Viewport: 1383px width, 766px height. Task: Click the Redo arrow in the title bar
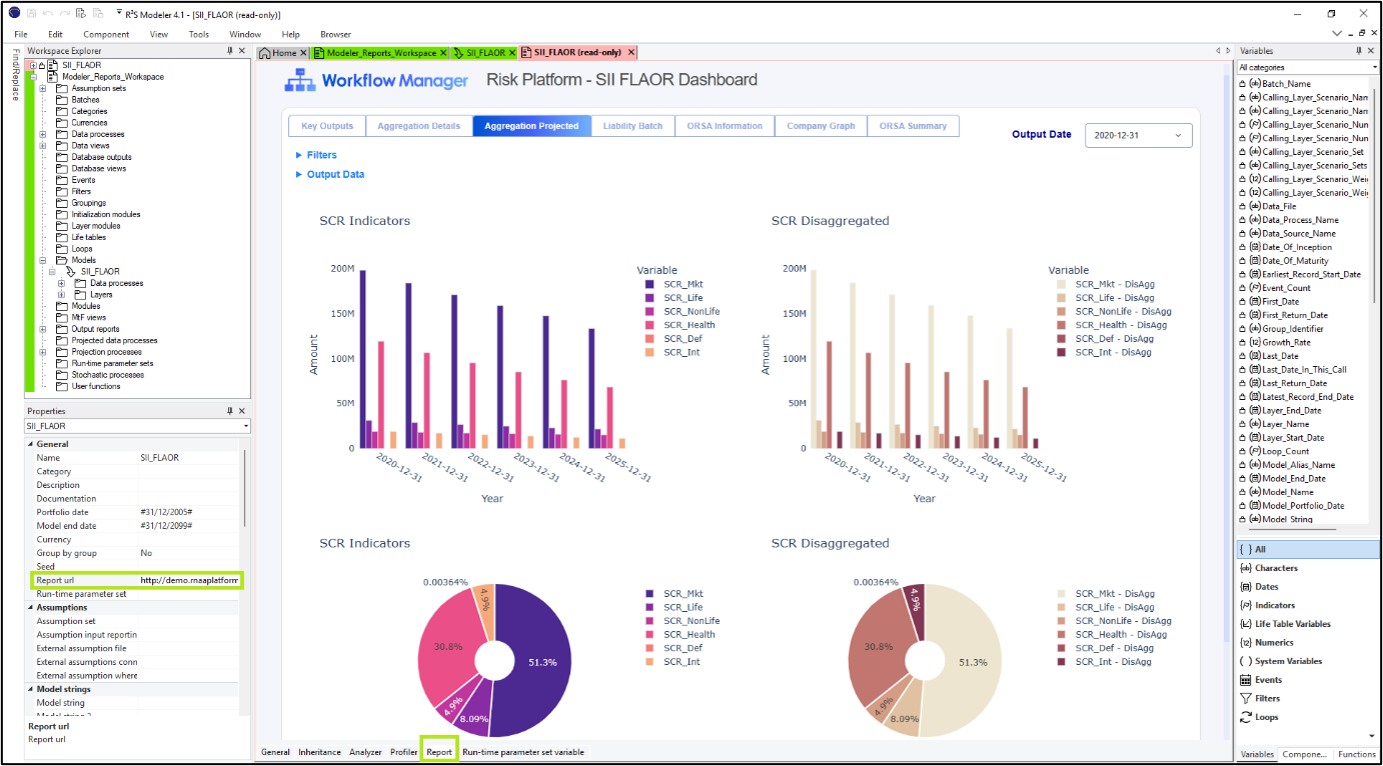pyautogui.click(x=63, y=14)
